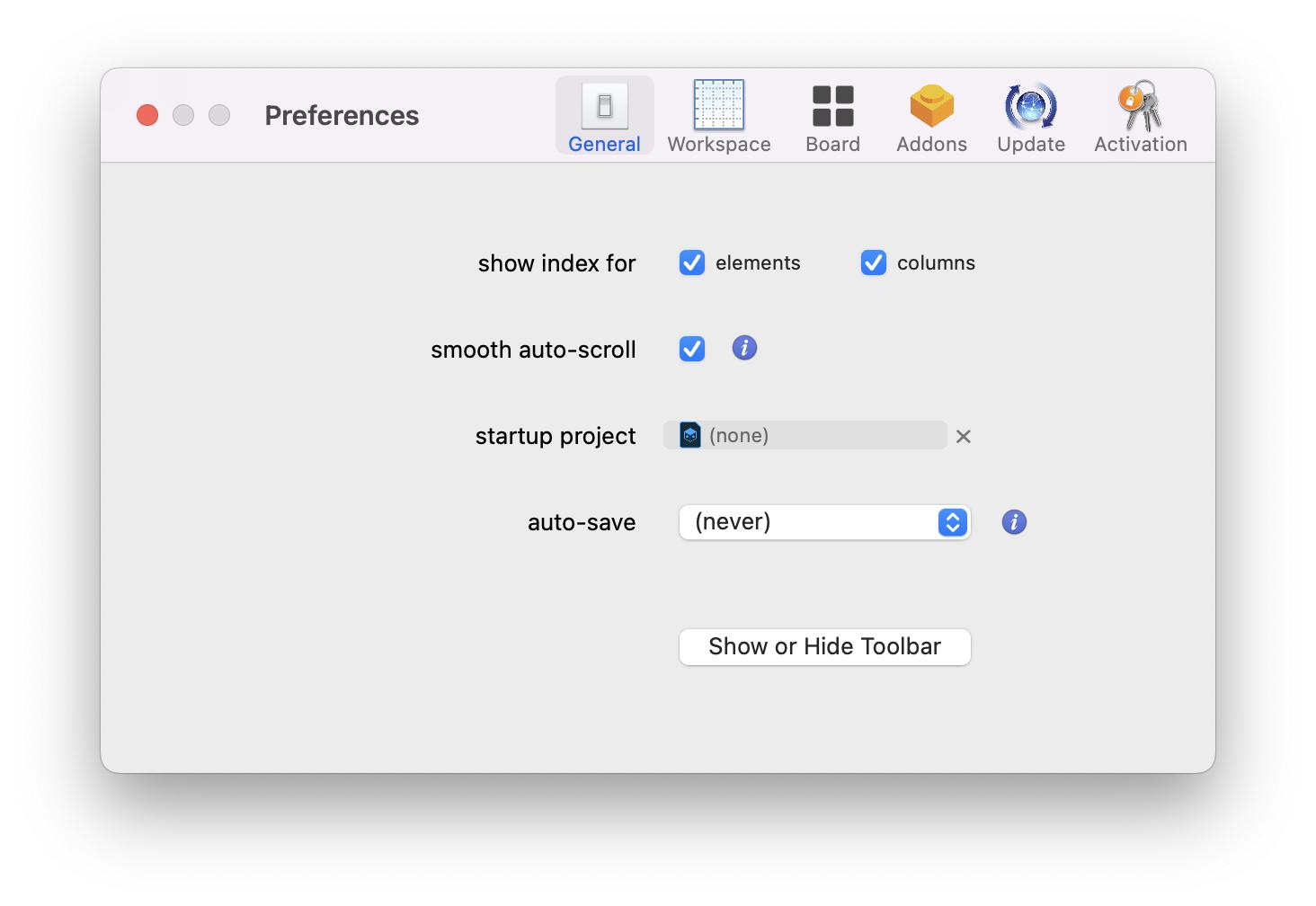The width and height of the screenshot is (1316, 906).
Task: Close the Preferences window
Action: (x=147, y=115)
